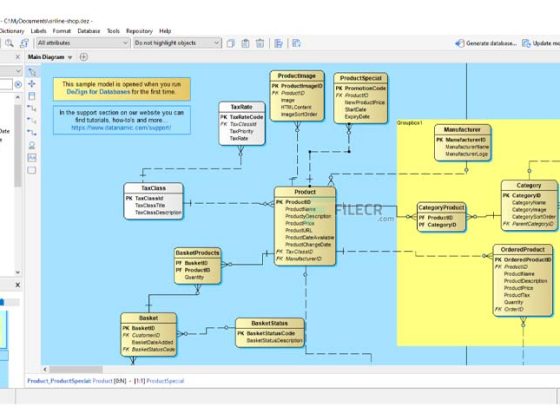Open the Help menu
560x420 pixels.
click(x=165, y=31)
